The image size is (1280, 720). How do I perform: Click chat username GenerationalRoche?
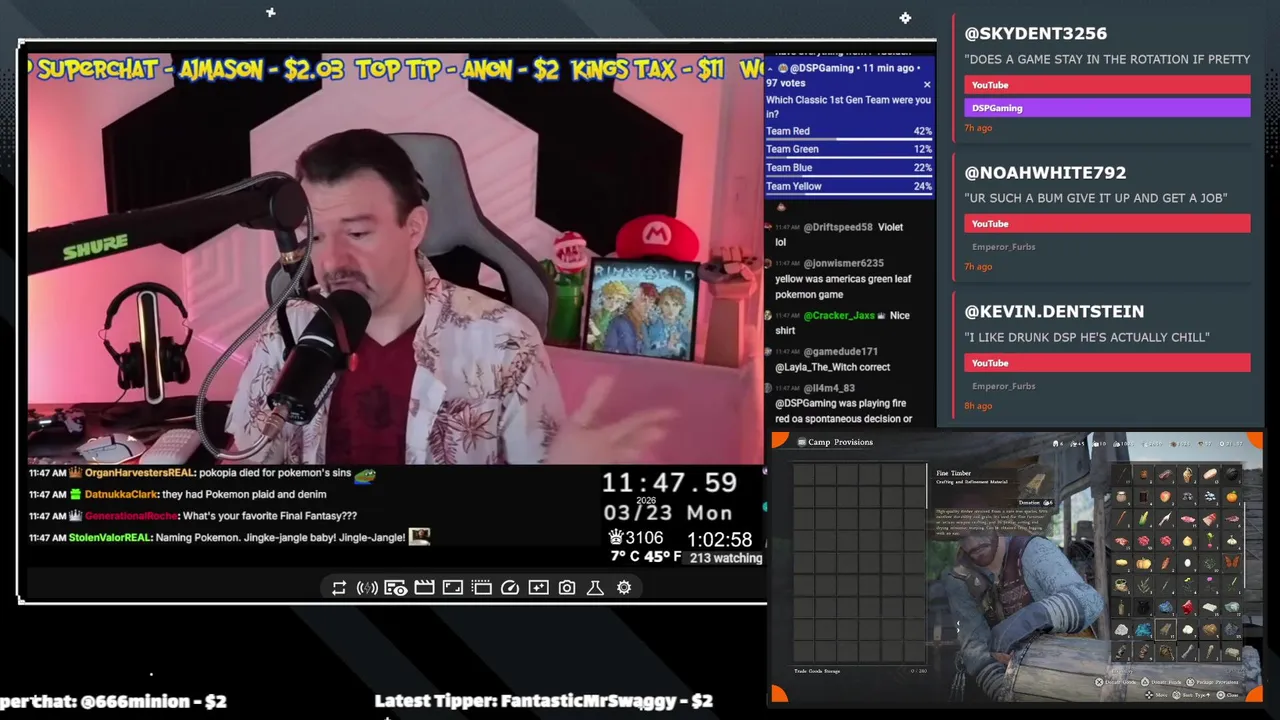[131, 516]
